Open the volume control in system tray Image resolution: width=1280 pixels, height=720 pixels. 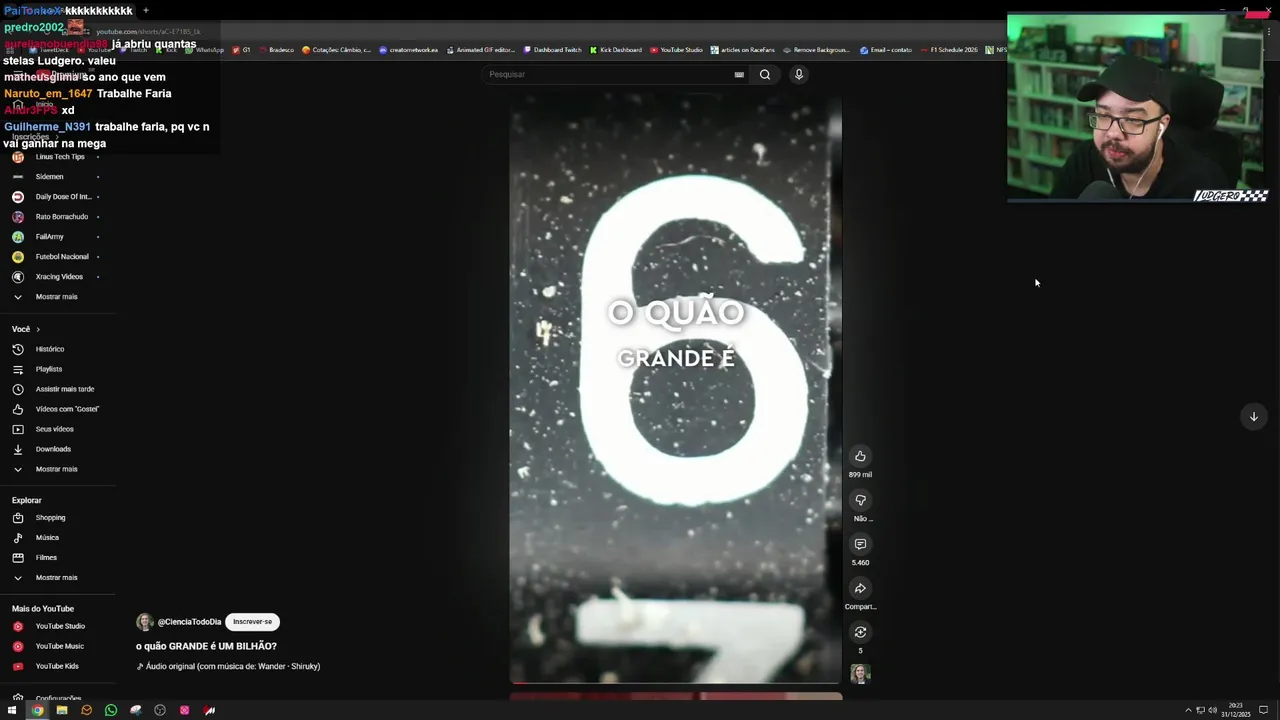pyautogui.click(x=1212, y=710)
